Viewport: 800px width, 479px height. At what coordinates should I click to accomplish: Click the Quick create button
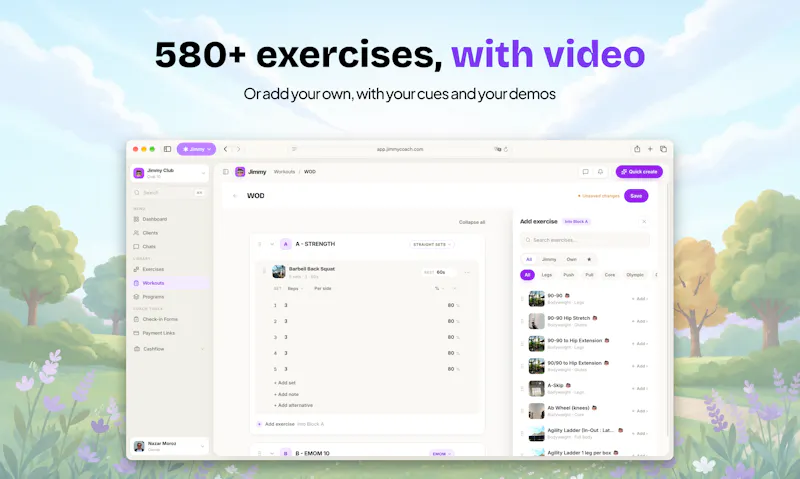(x=639, y=172)
